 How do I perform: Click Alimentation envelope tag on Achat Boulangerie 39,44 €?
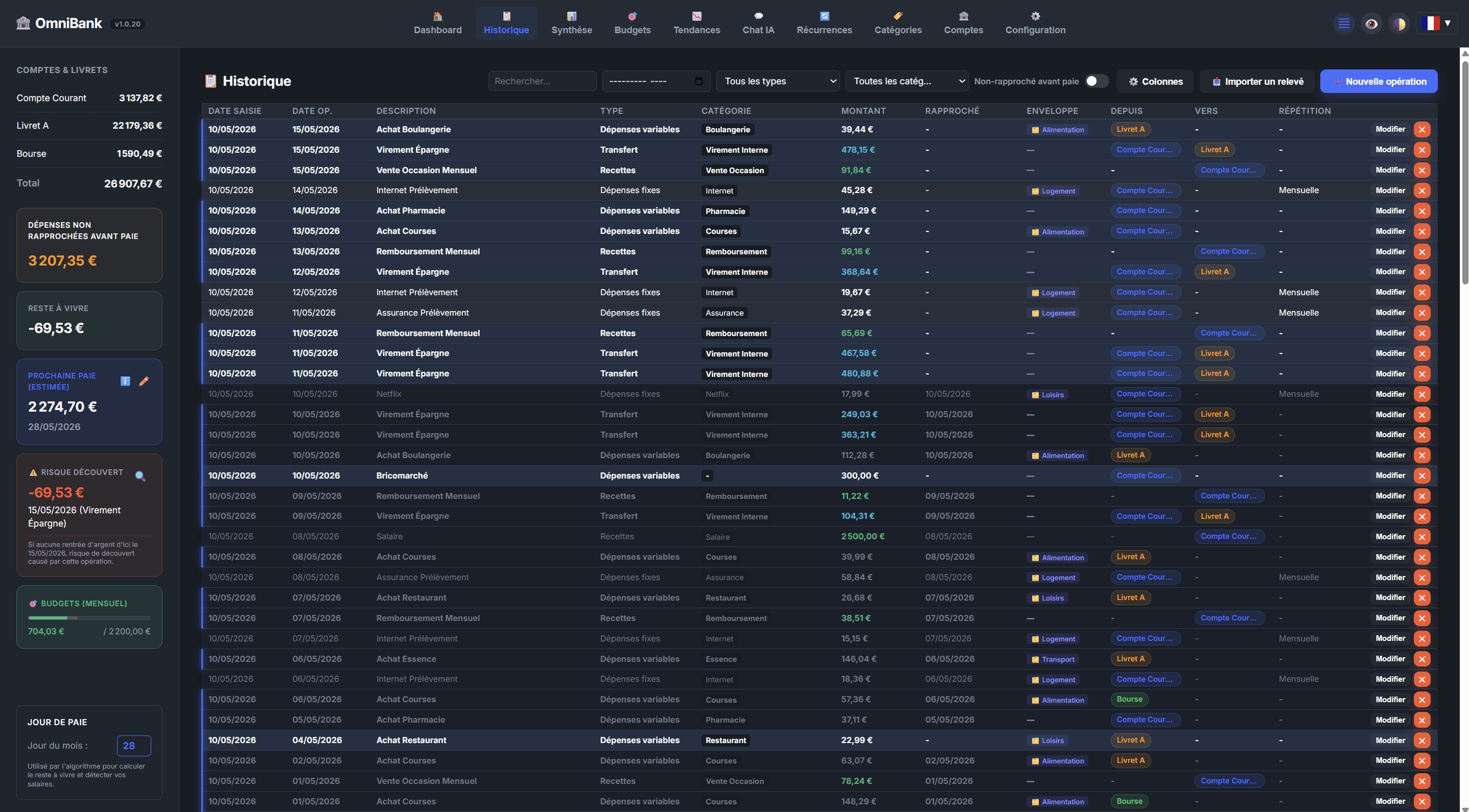tap(1057, 130)
